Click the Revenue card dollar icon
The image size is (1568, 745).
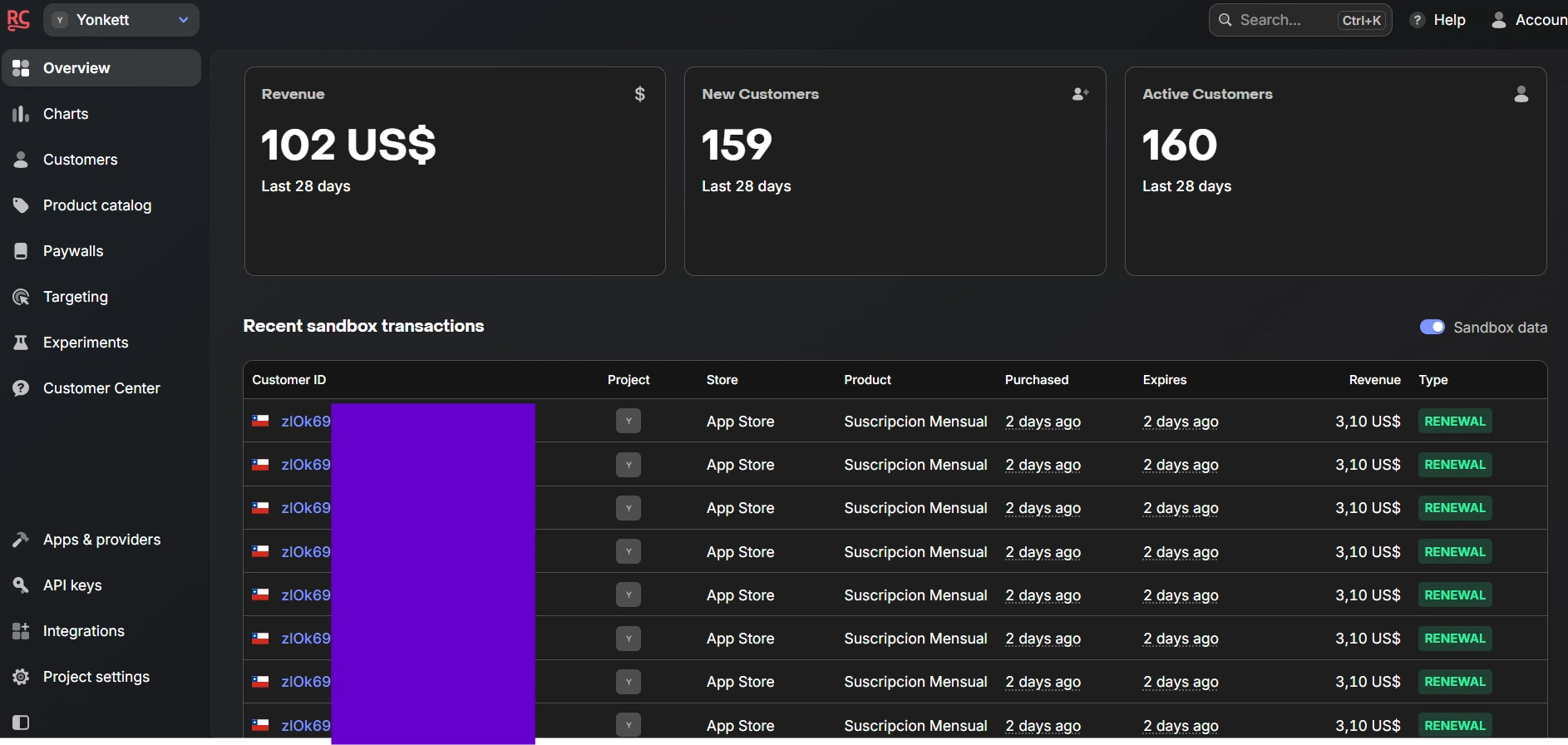639,94
